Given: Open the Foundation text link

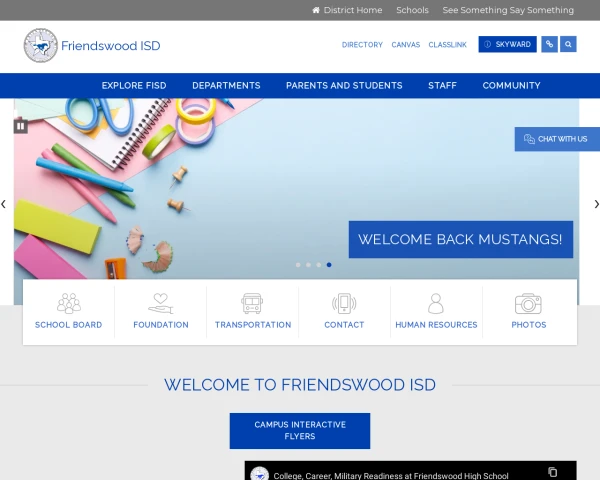Looking at the screenshot, I should click(161, 325).
